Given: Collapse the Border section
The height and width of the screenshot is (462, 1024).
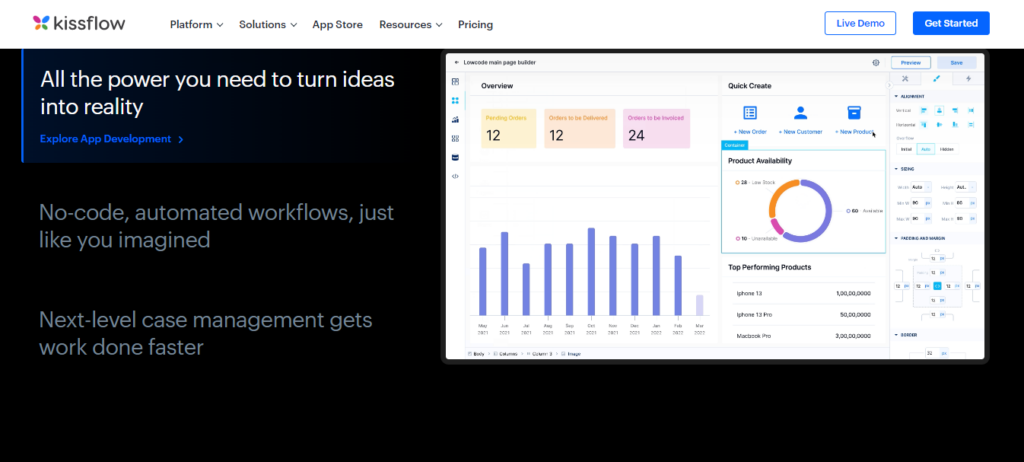Looking at the screenshot, I should point(896,335).
